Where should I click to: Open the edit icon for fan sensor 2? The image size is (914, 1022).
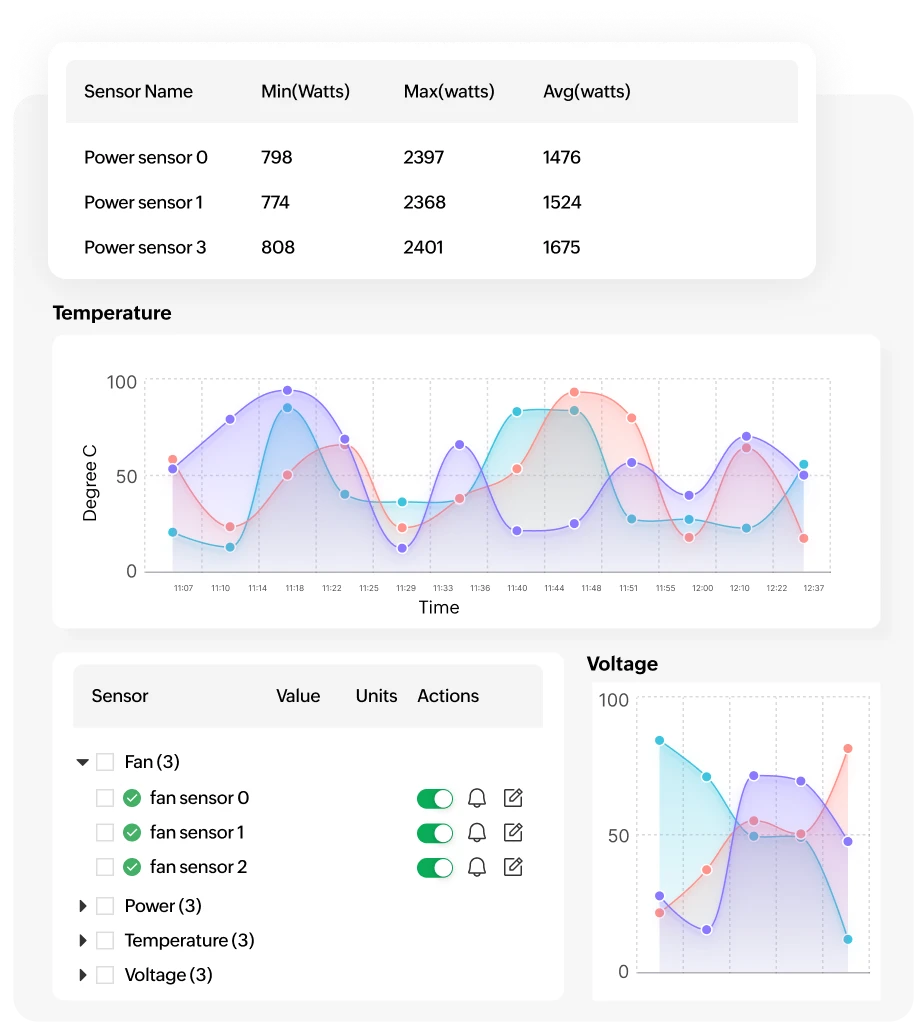tap(512, 867)
